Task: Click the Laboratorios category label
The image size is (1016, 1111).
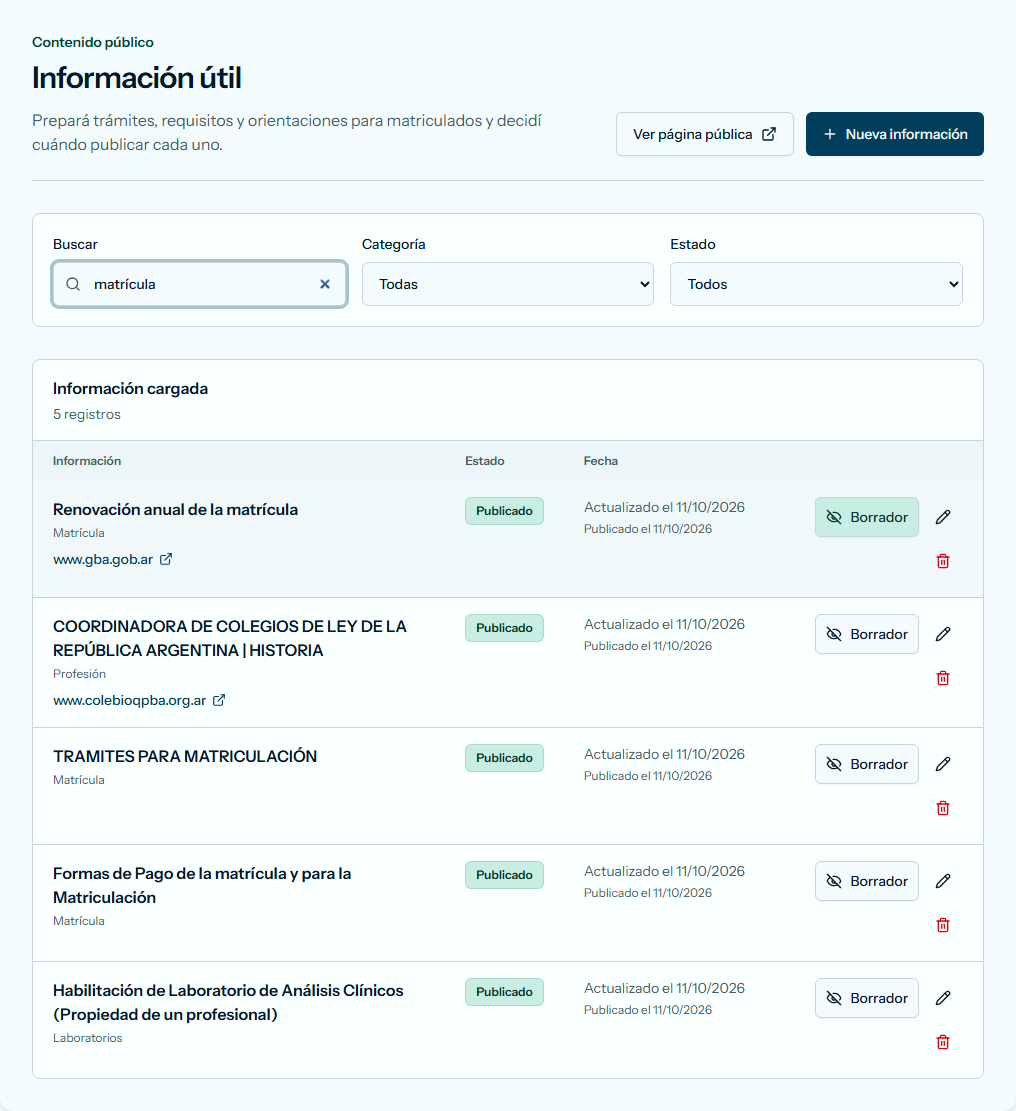Action: 87,1038
